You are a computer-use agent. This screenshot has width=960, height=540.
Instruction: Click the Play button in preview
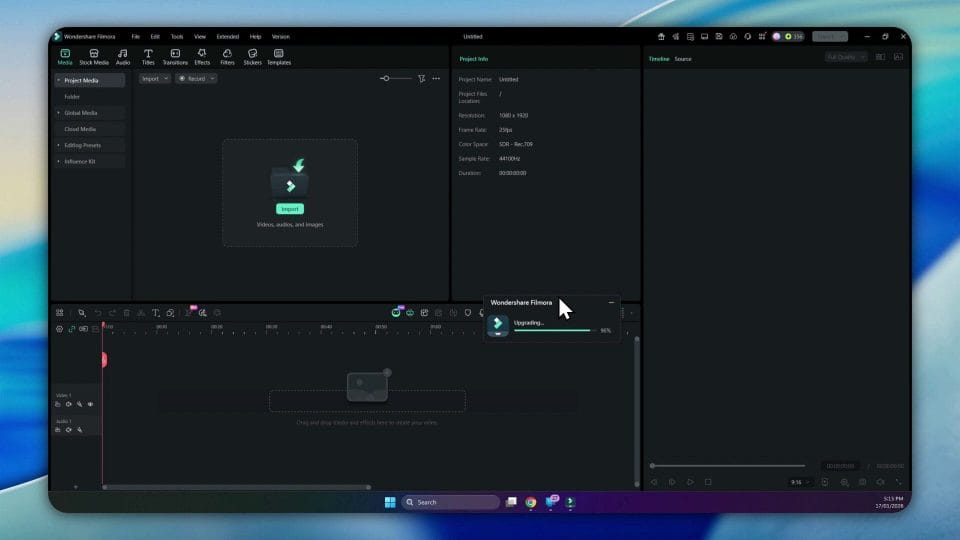pos(690,482)
